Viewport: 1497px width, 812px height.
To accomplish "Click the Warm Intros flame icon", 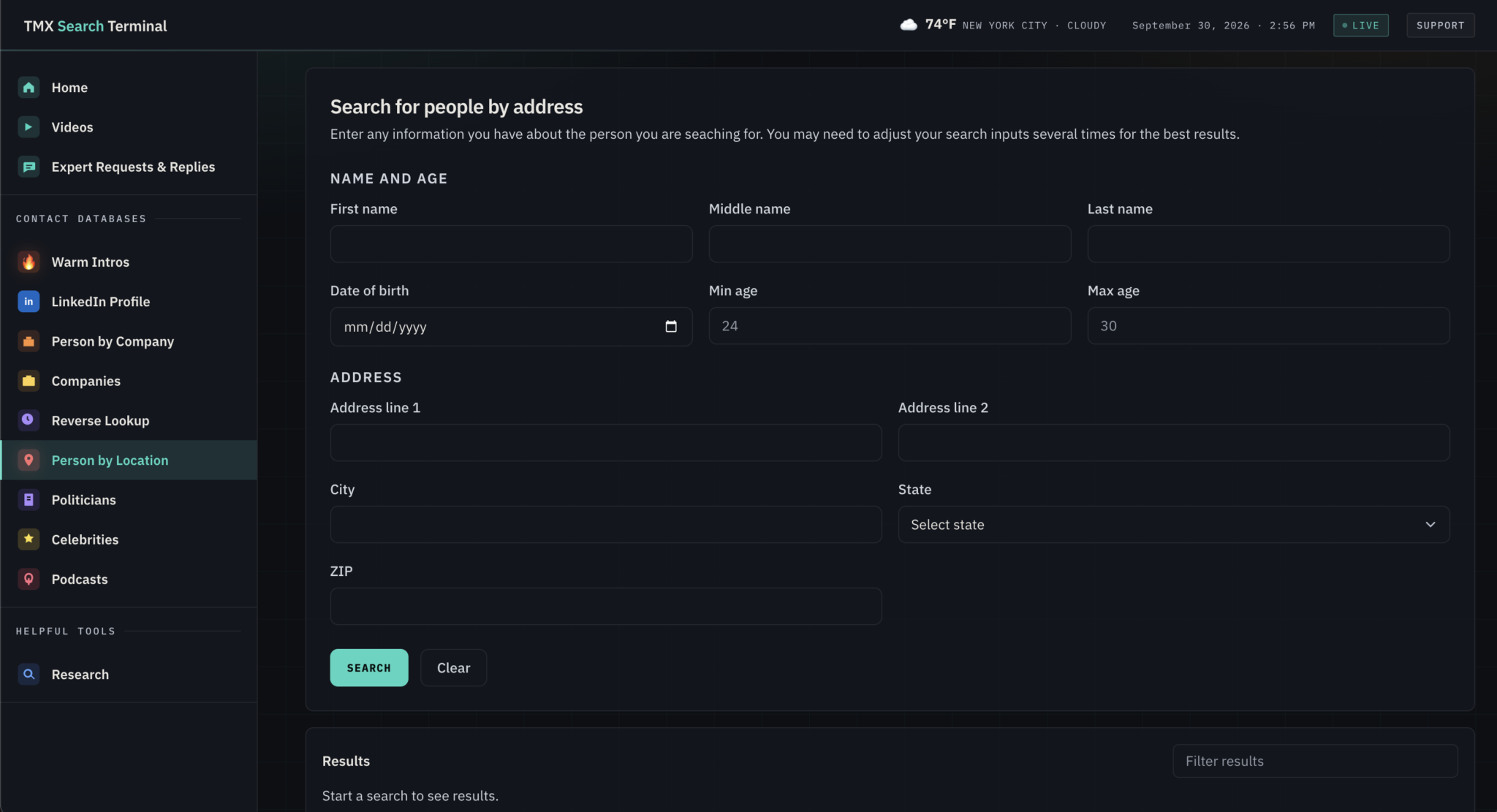I will pyautogui.click(x=29, y=262).
